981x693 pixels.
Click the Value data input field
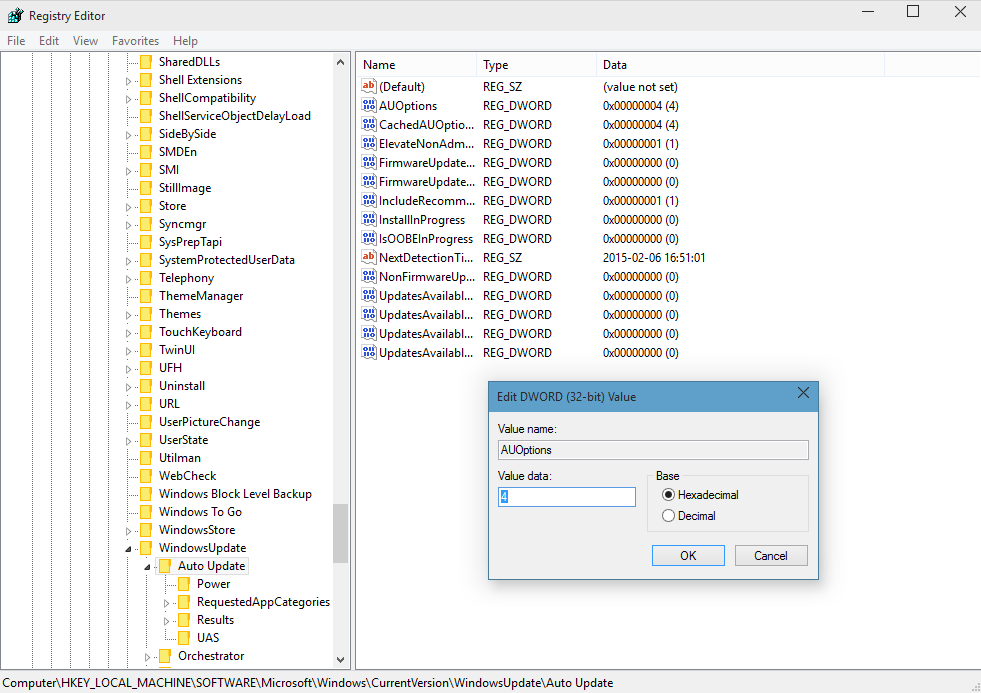pos(566,497)
